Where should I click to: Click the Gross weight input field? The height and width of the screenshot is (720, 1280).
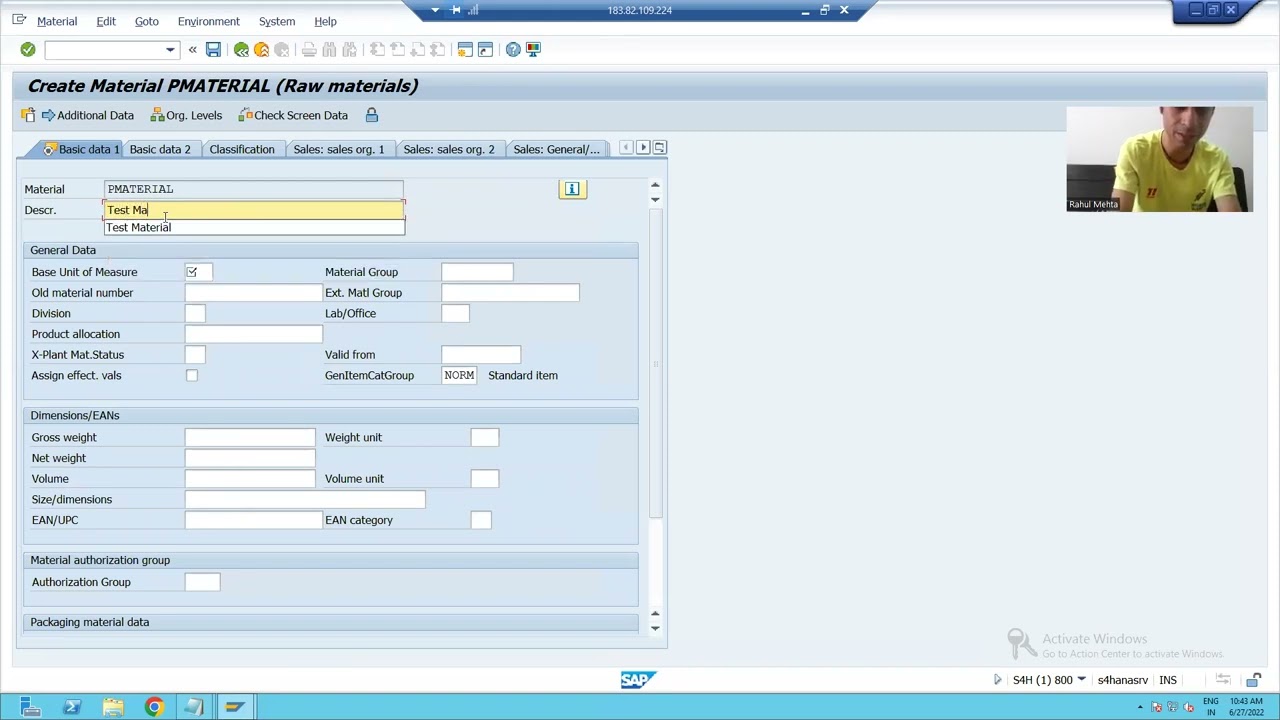pyautogui.click(x=250, y=437)
